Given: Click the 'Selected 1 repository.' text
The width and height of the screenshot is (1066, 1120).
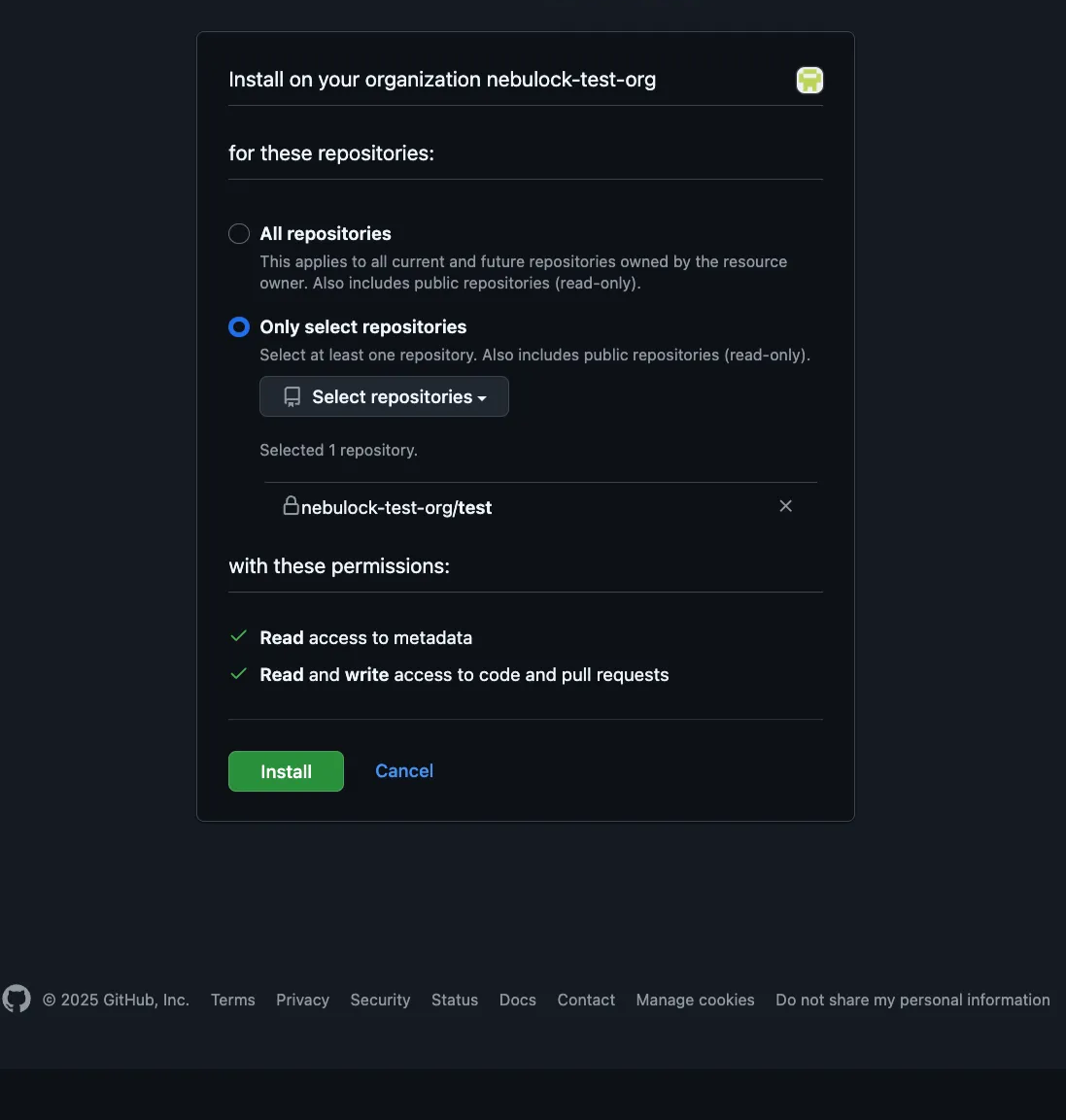Looking at the screenshot, I should click(339, 450).
